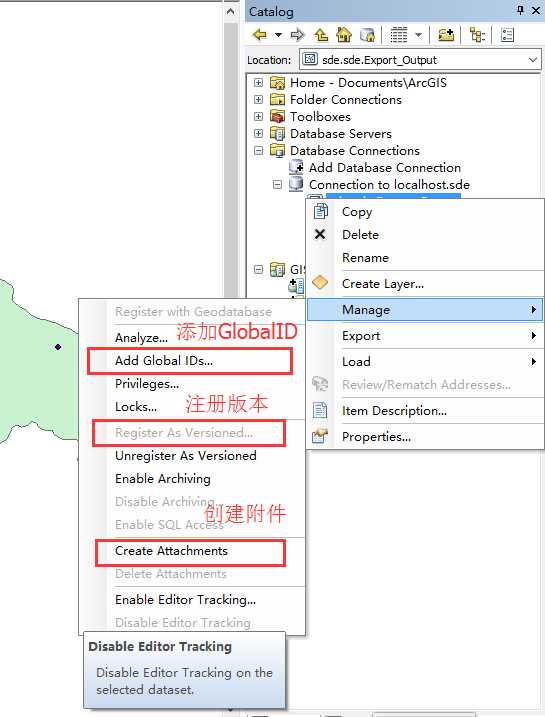The height and width of the screenshot is (717, 545).
Task: Open the Back history dropdown arrow
Action: (x=278, y=35)
